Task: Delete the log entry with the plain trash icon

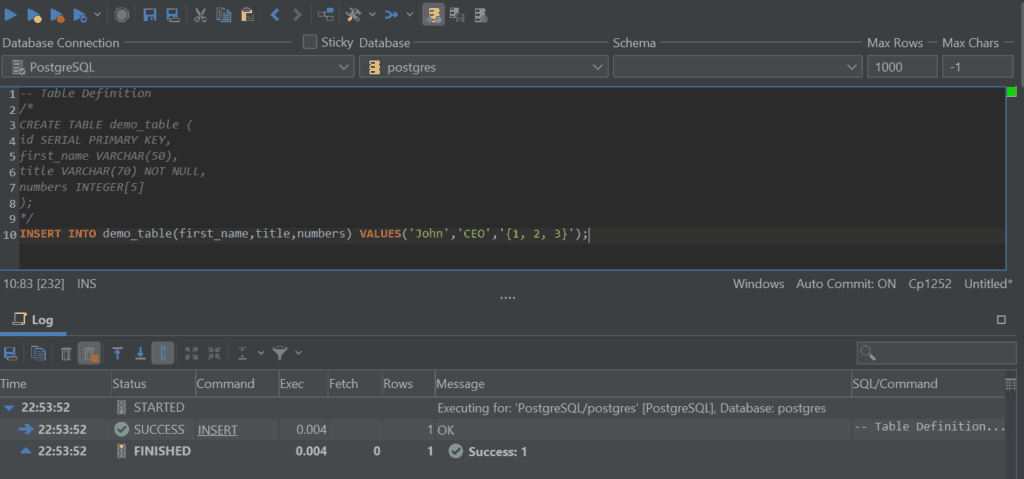Action: coord(66,354)
